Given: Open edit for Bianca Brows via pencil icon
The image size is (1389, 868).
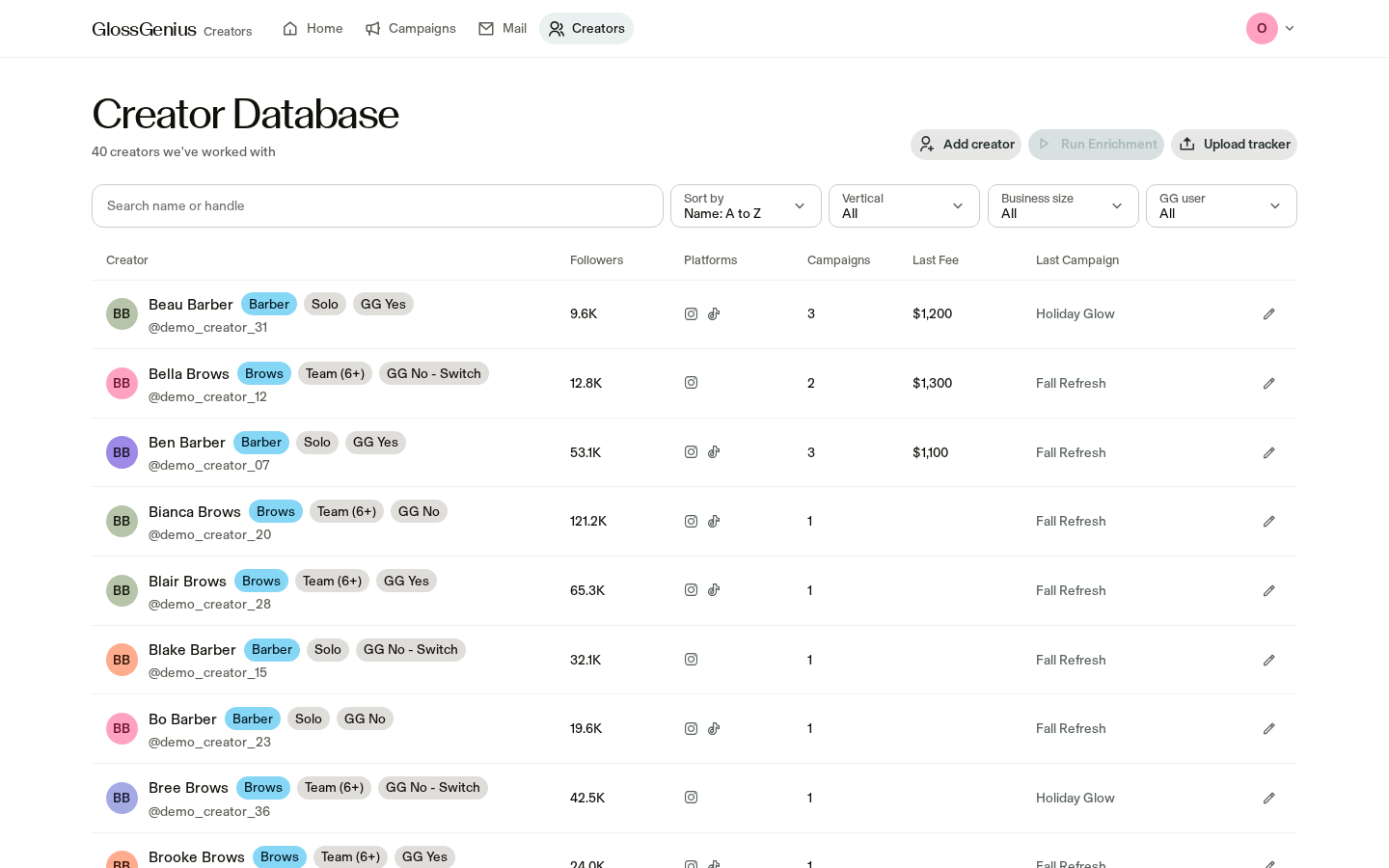Looking at the screenshot, I should coord(1269,522).
